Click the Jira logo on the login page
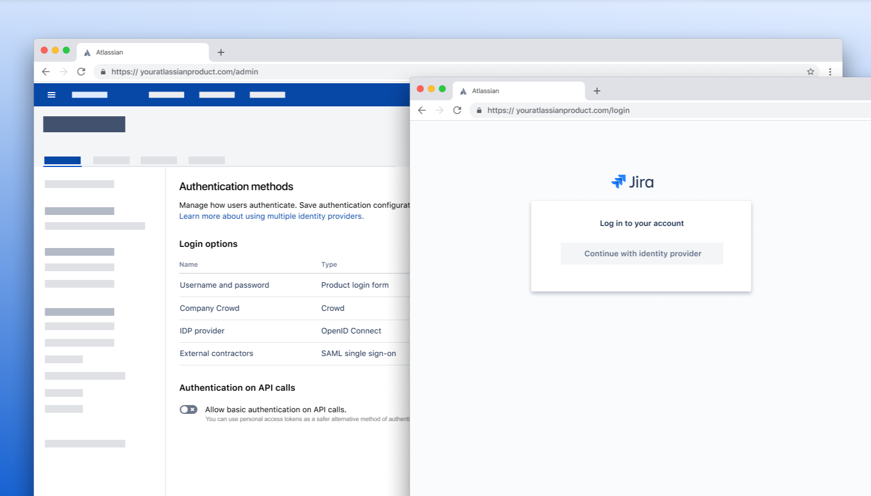 [632, 182]
